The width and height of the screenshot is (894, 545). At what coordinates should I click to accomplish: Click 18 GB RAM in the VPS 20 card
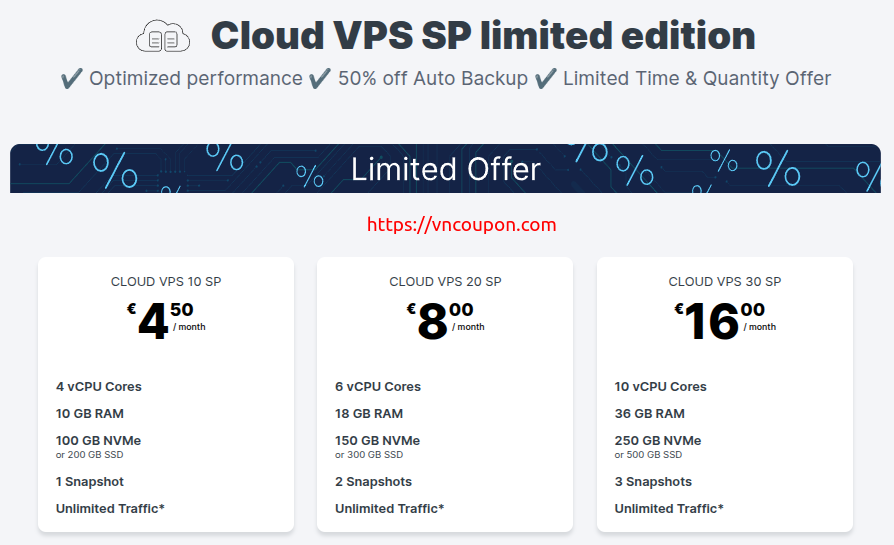tap(369, 414)
